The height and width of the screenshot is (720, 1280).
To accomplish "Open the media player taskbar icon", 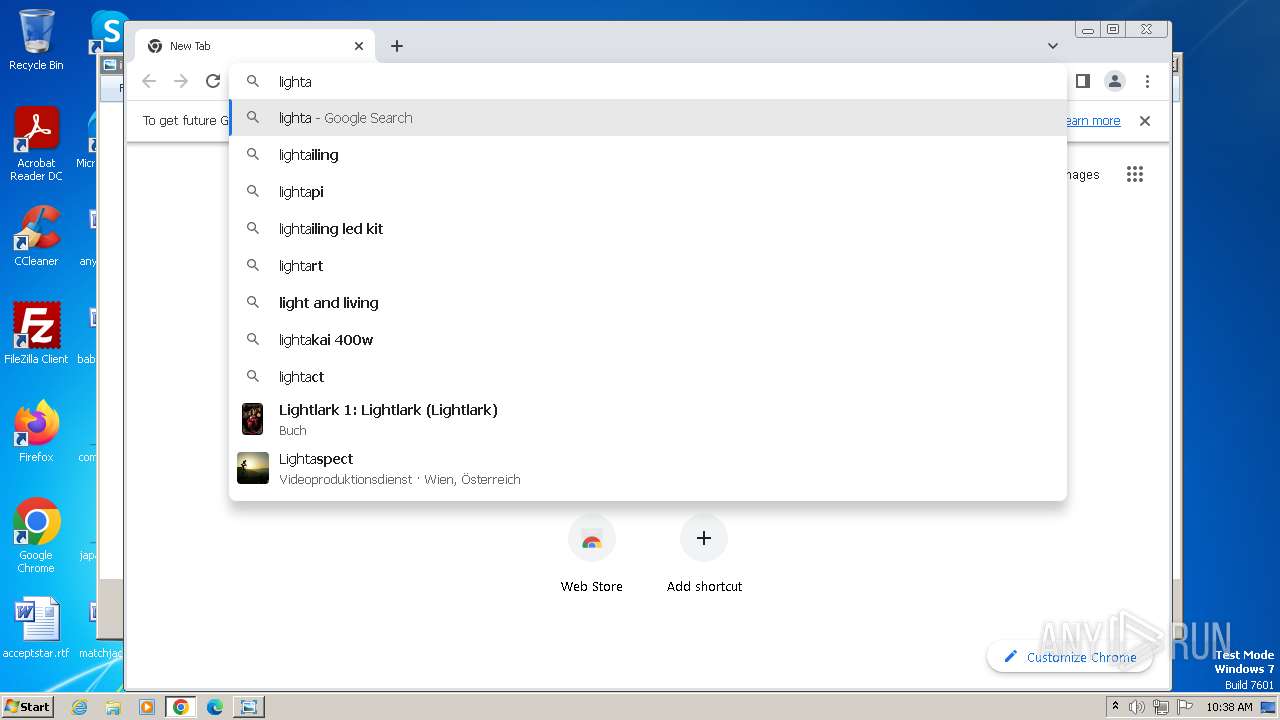I will pos(146,707).
